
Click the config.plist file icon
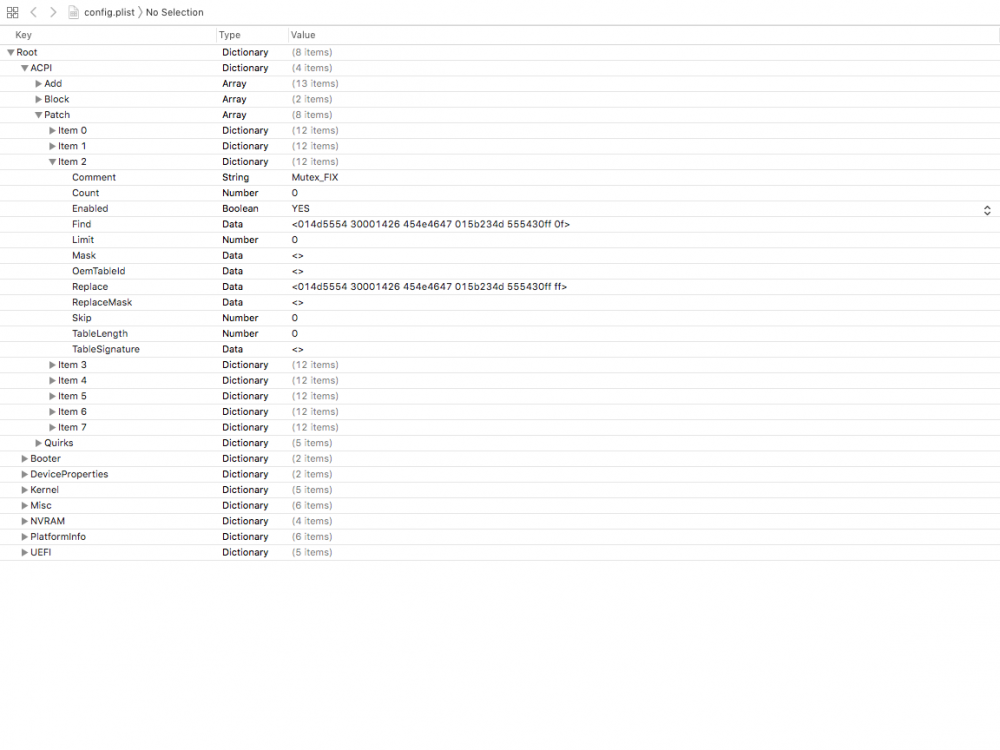[x=74, y=12]
